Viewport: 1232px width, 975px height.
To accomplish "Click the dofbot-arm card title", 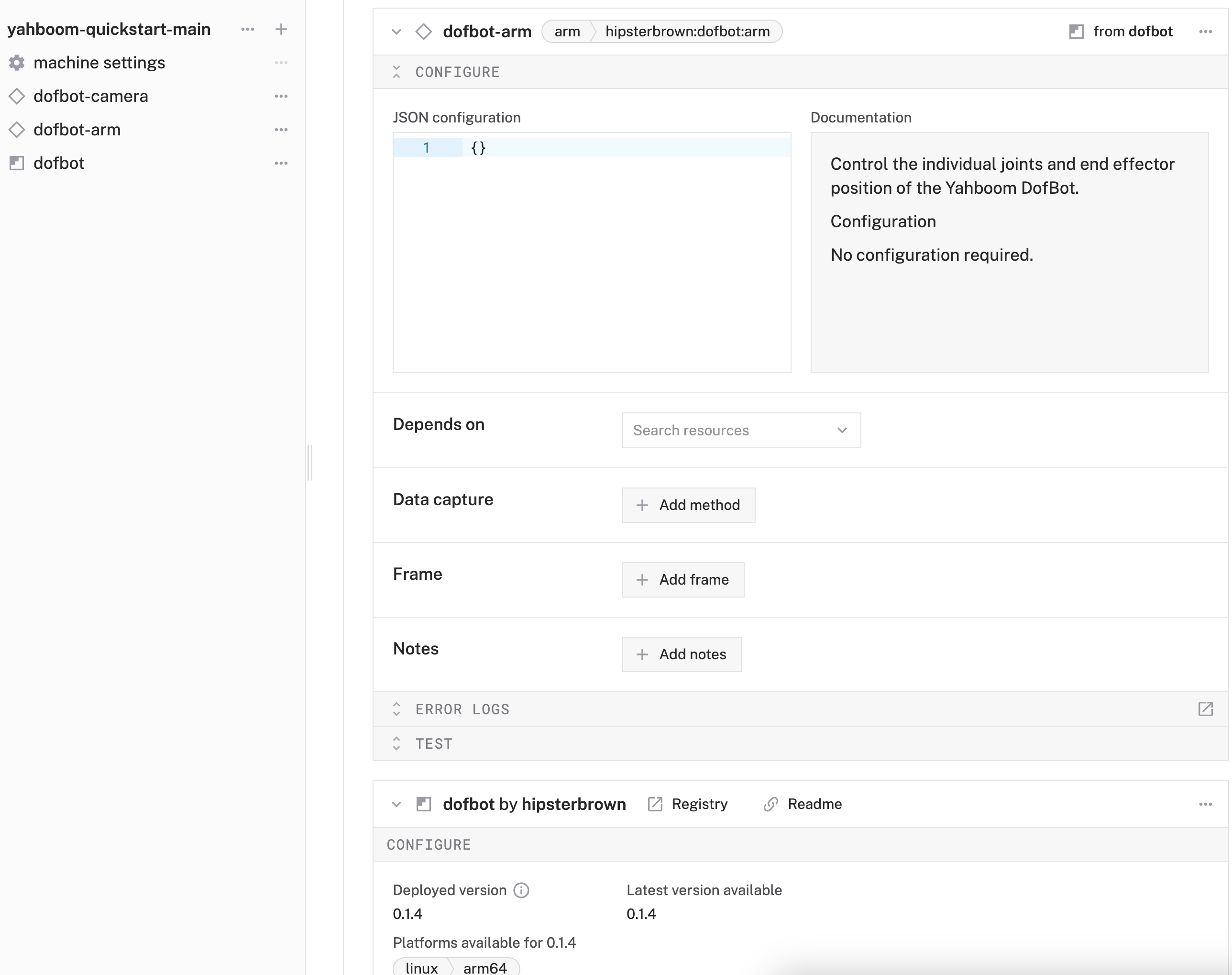I will click(487, 32).
